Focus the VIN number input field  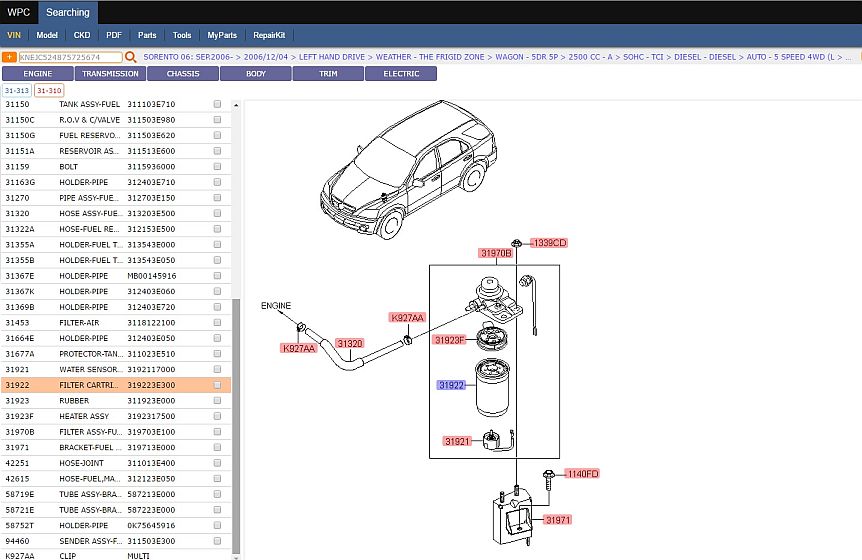(70, 57)
